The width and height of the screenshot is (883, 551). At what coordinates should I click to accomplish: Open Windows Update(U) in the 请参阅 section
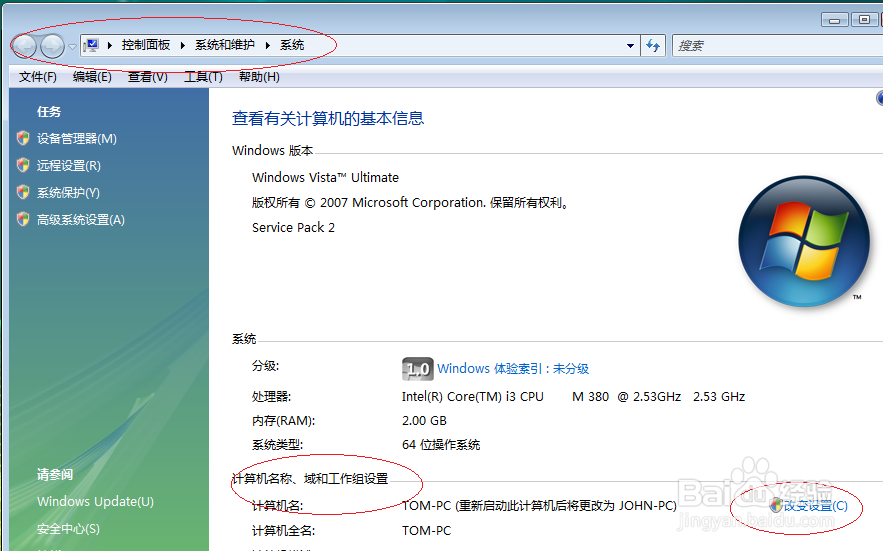[95, 501]
